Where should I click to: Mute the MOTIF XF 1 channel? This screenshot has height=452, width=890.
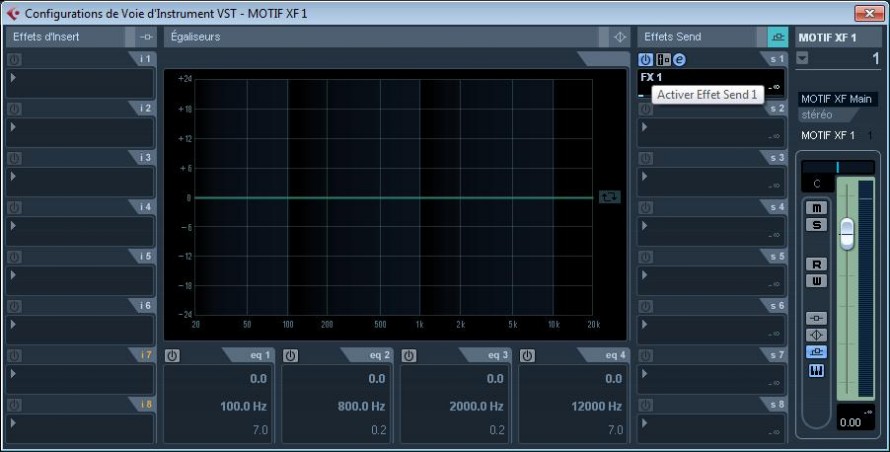pyautogui.click(x=817, y=208)
